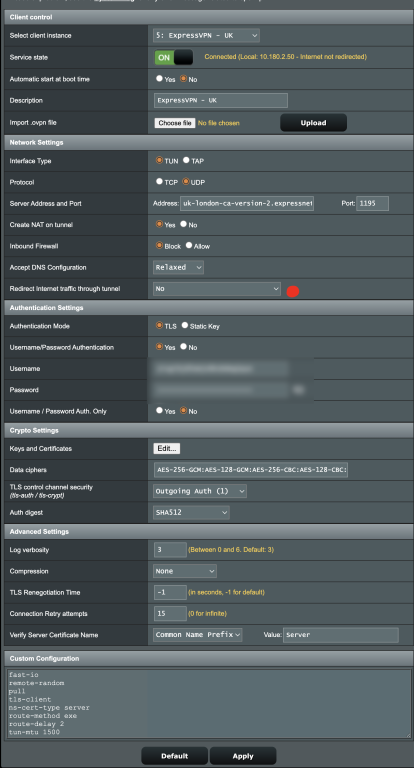Expand the Redirect Internet traffic dropdown
414x768 pixels.
(217, 289)
